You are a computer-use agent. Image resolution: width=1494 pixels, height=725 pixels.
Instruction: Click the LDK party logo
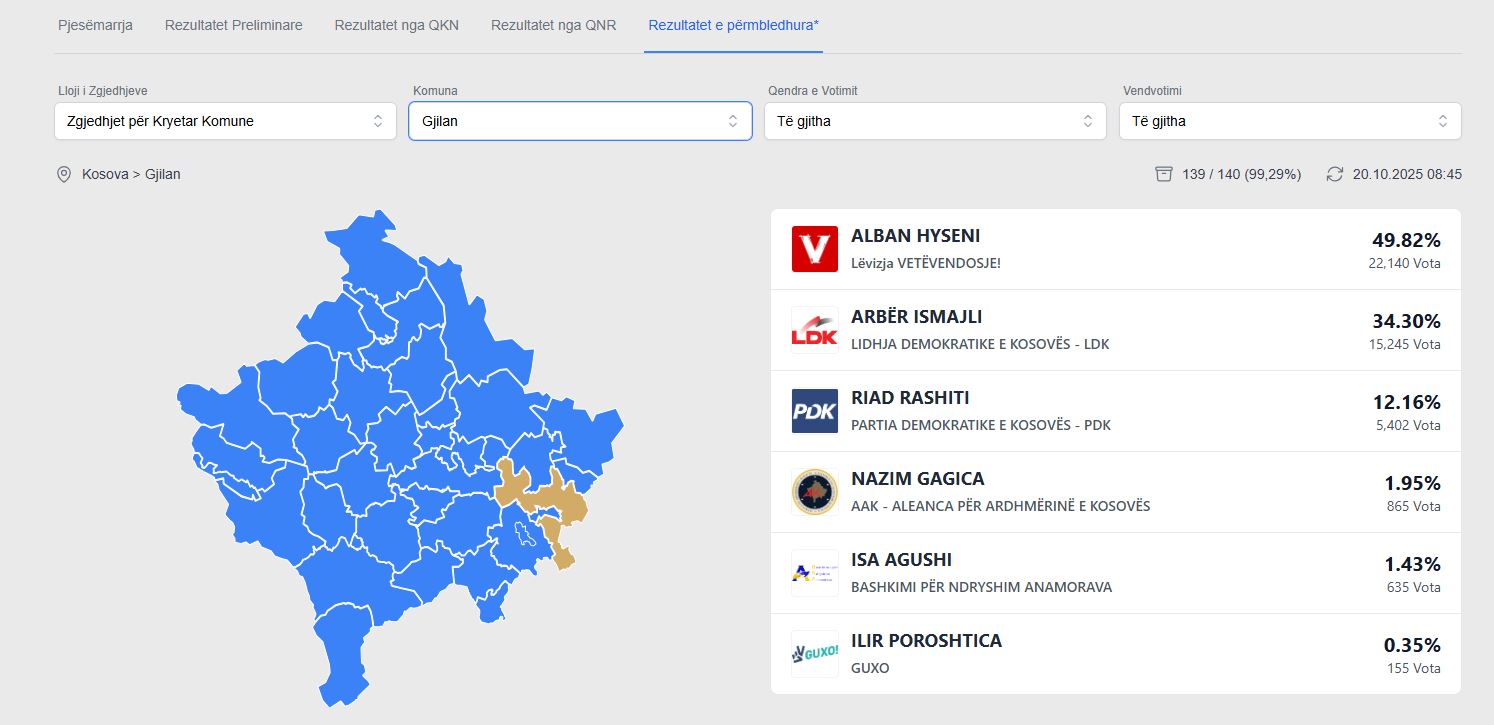click(x=814, y=330)
